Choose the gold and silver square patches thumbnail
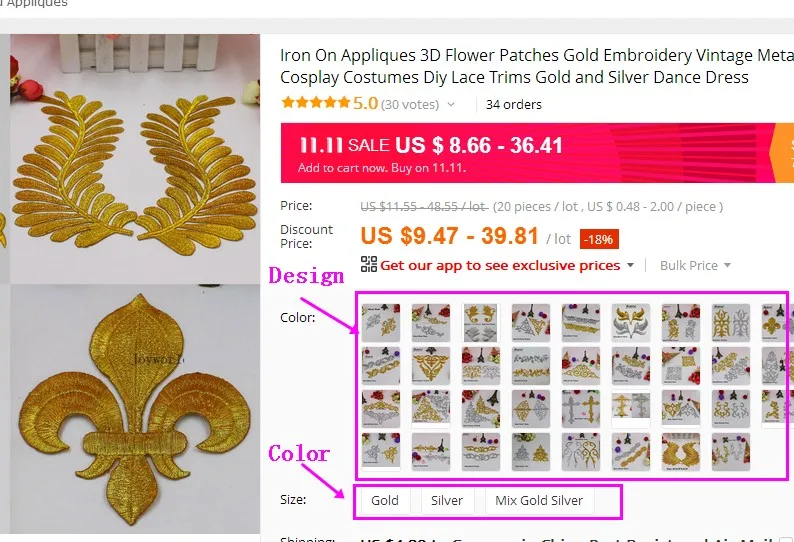The width and height of the screenshot is (794, 542). point(681,366)
